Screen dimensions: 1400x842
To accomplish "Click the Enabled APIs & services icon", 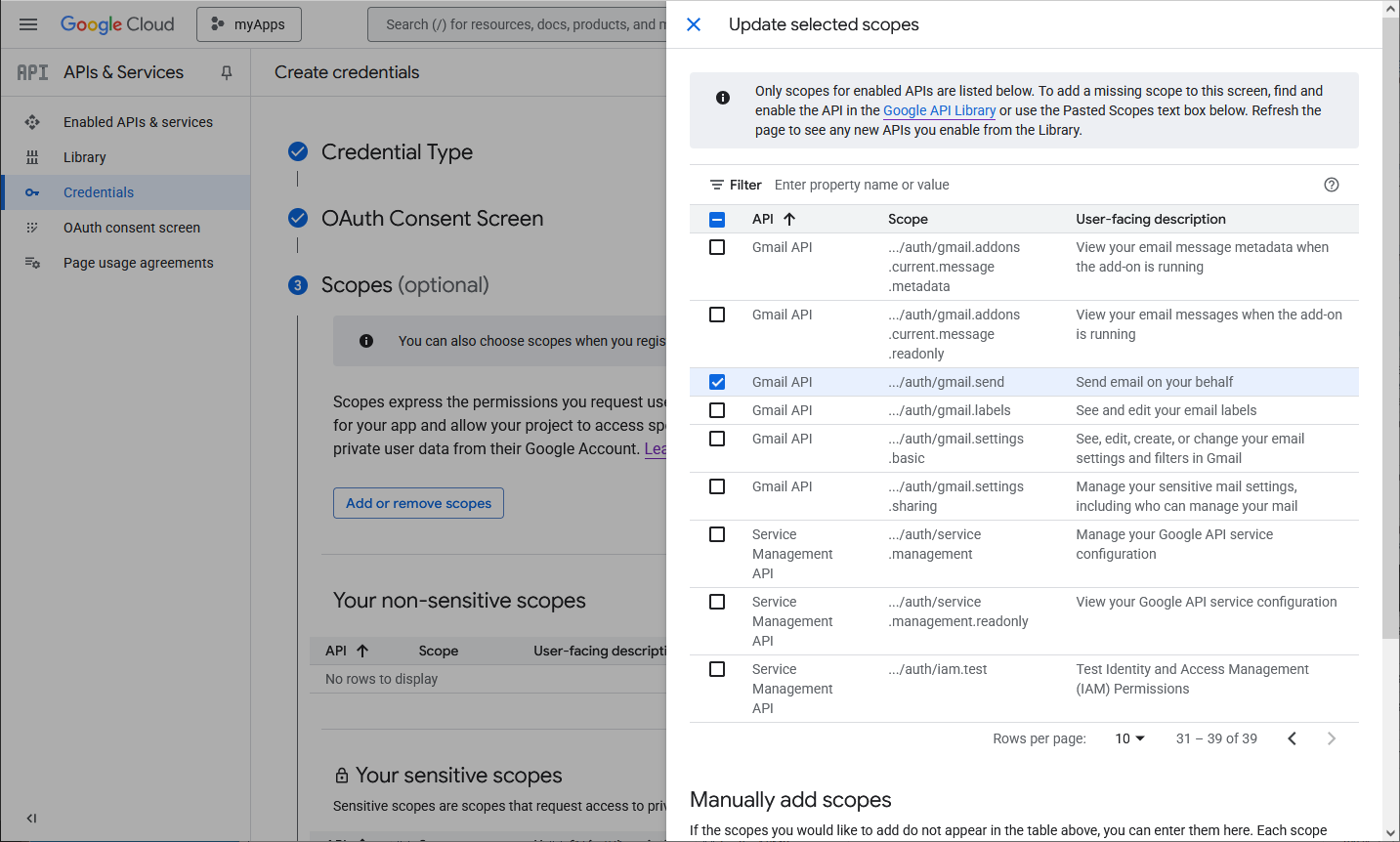I will [x=32, y=122].
